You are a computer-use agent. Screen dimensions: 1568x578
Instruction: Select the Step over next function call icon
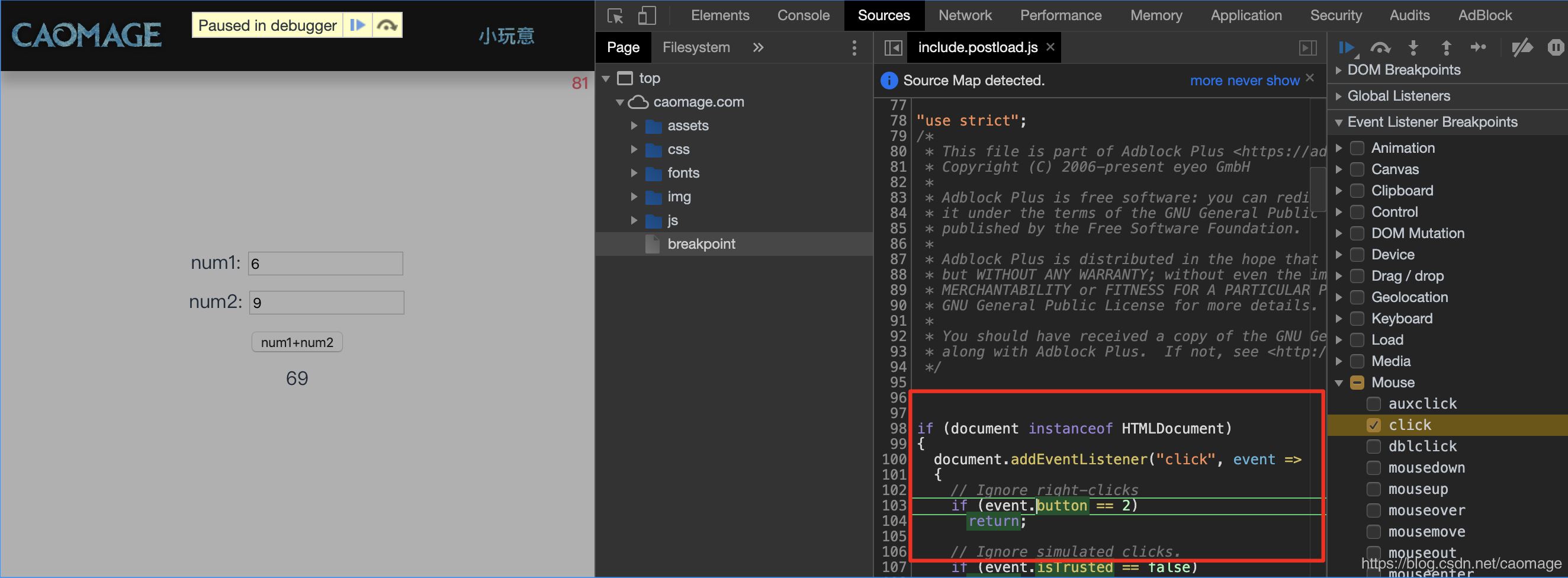[x=1381, y=47]
